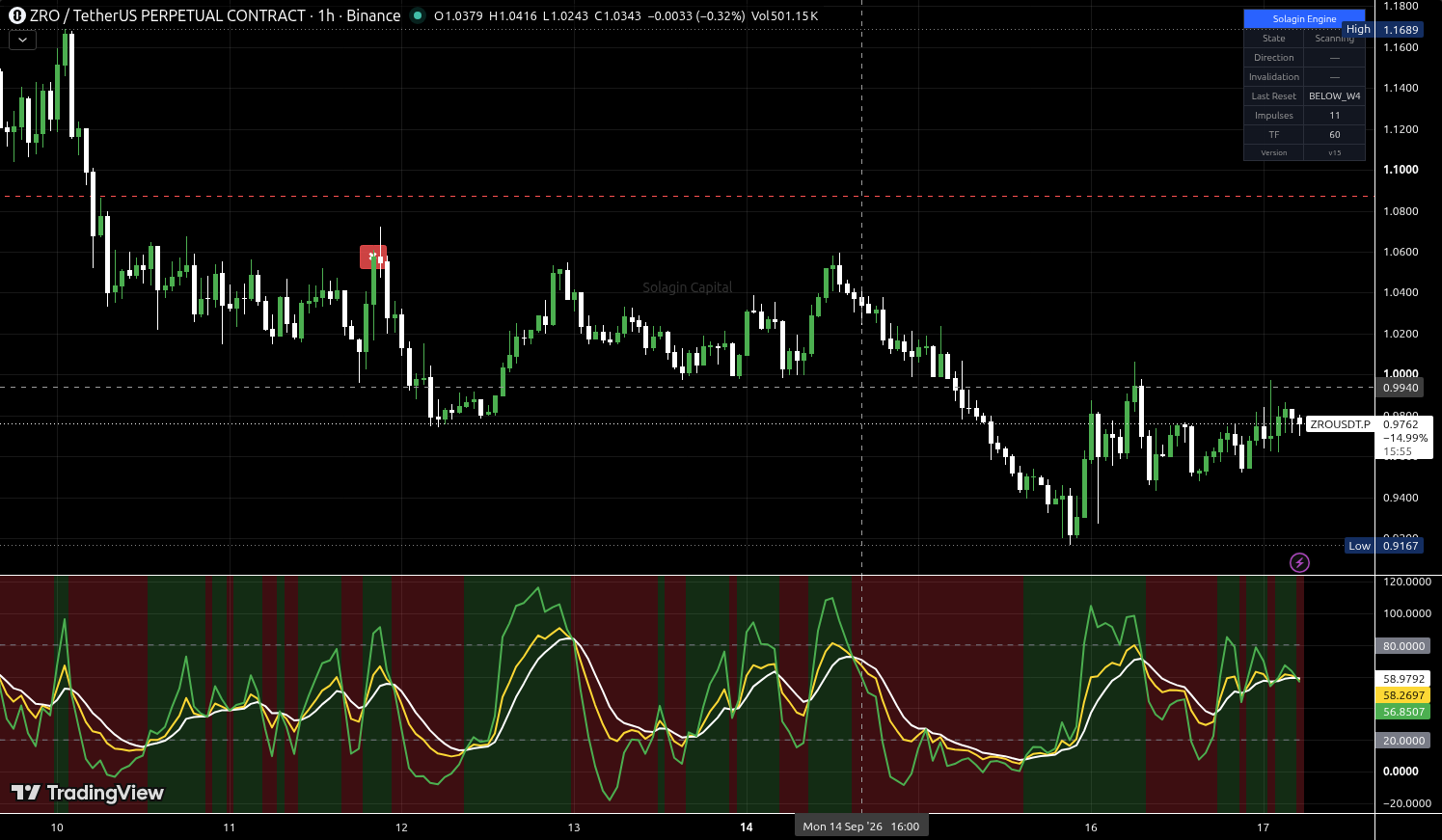Viewport: 1442px width, 840px height.
Task: Click the ZRO symbol logo icon
Action: 16,15
